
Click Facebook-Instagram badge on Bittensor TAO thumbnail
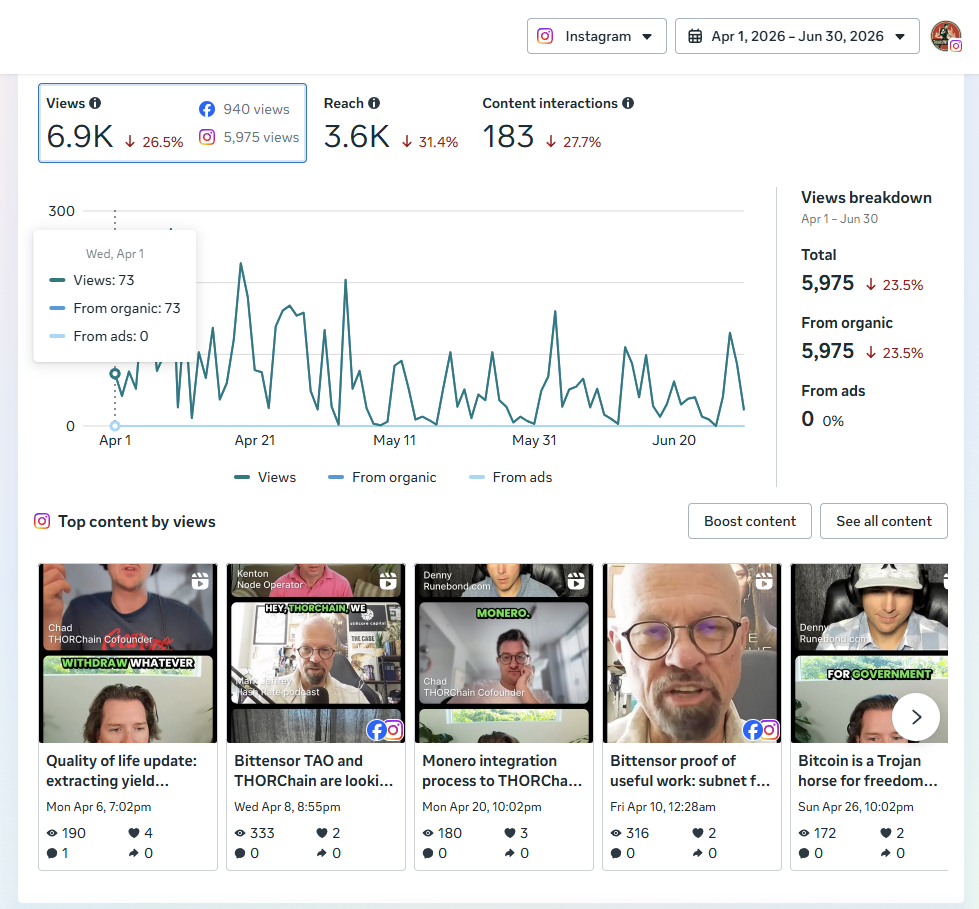click(x=385, y=730)
